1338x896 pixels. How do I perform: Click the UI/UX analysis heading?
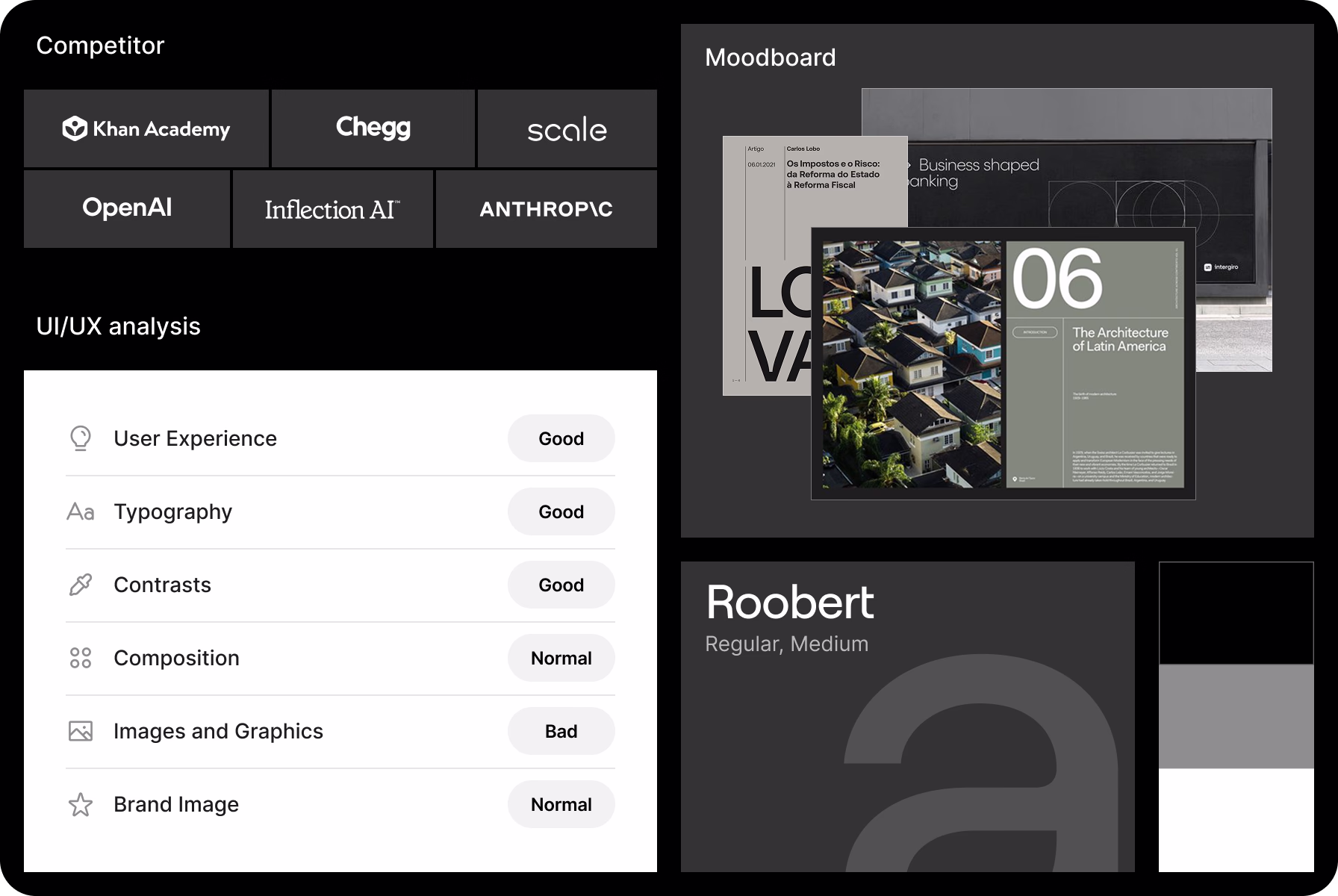coord(118,326)
